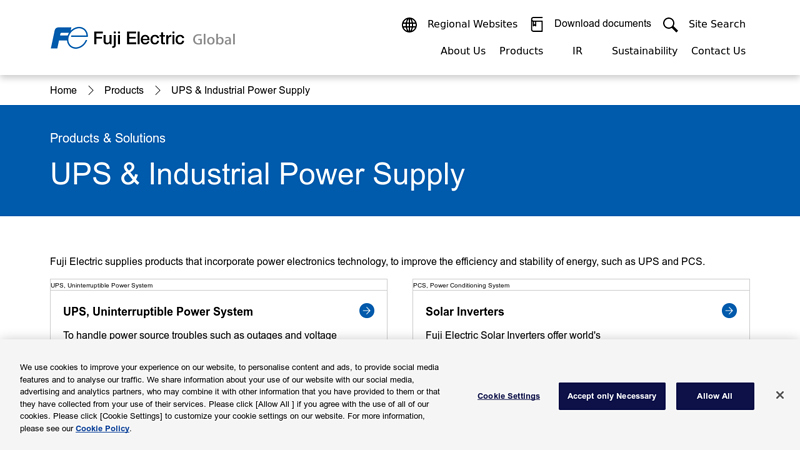800x450 pixels.
Task: Open the Products menu
Action: coord(521,51)
